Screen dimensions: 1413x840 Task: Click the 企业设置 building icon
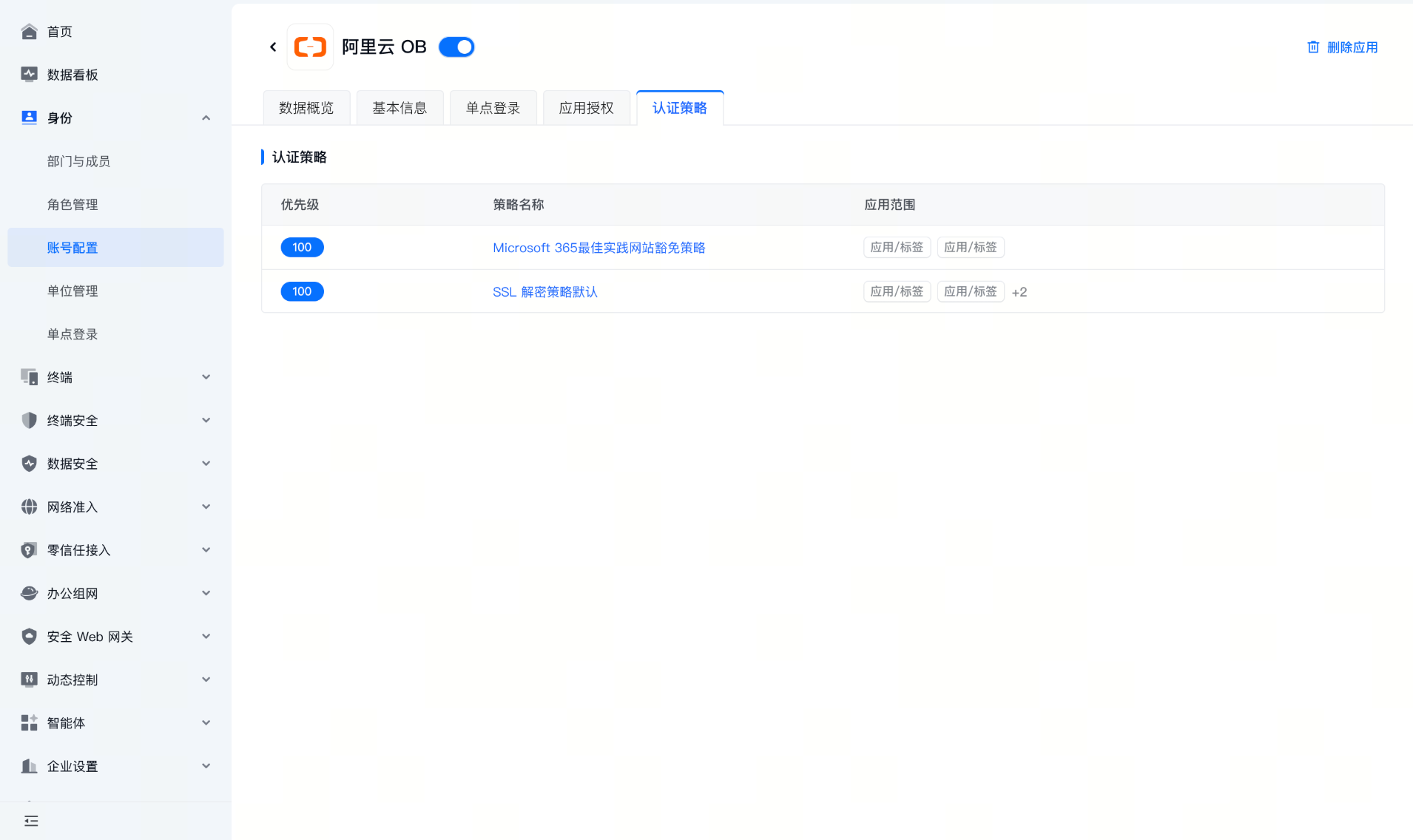[29, 766]
